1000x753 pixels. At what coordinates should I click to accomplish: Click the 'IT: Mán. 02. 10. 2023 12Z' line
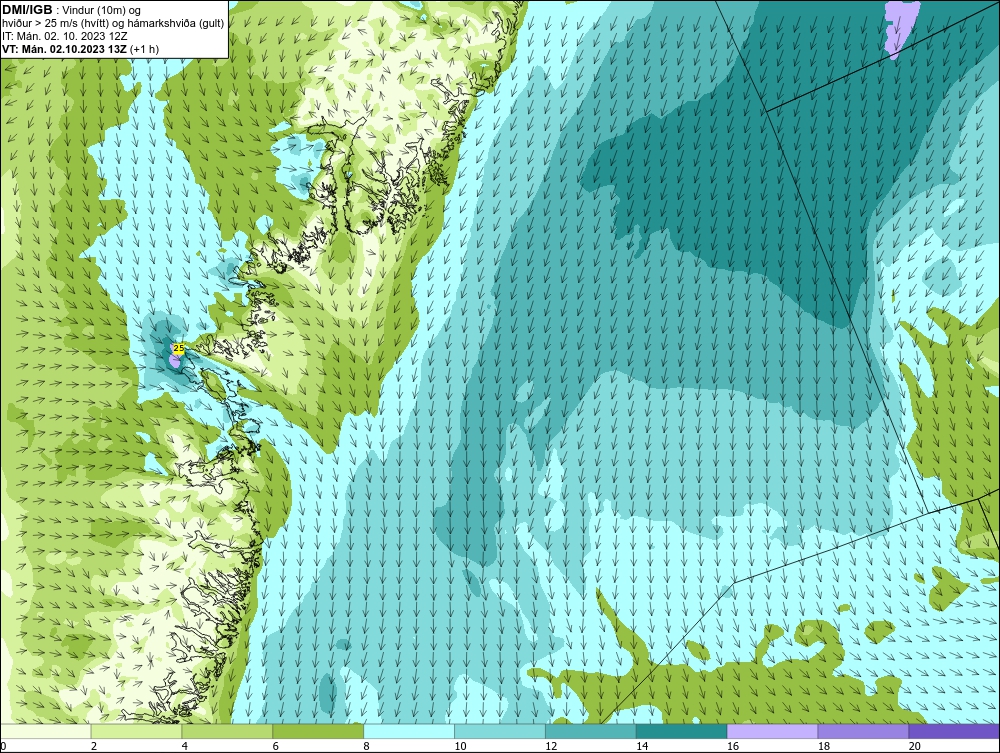(x=64, y=36)
